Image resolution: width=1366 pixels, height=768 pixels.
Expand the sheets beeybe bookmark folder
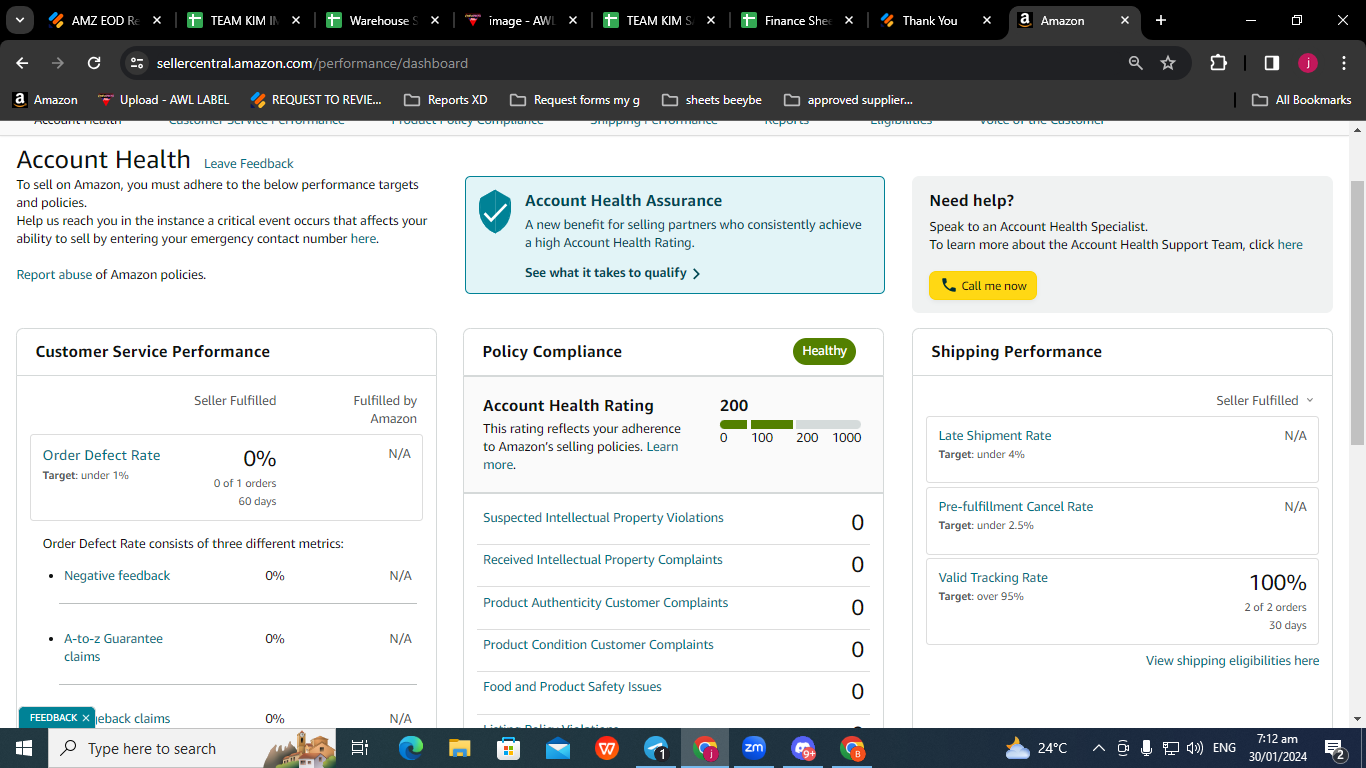(x=711, y=100)
